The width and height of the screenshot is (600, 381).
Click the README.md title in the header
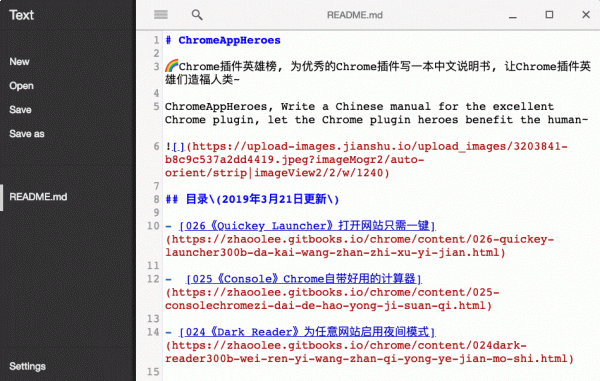pyautogui.click(x=355, y=15)
